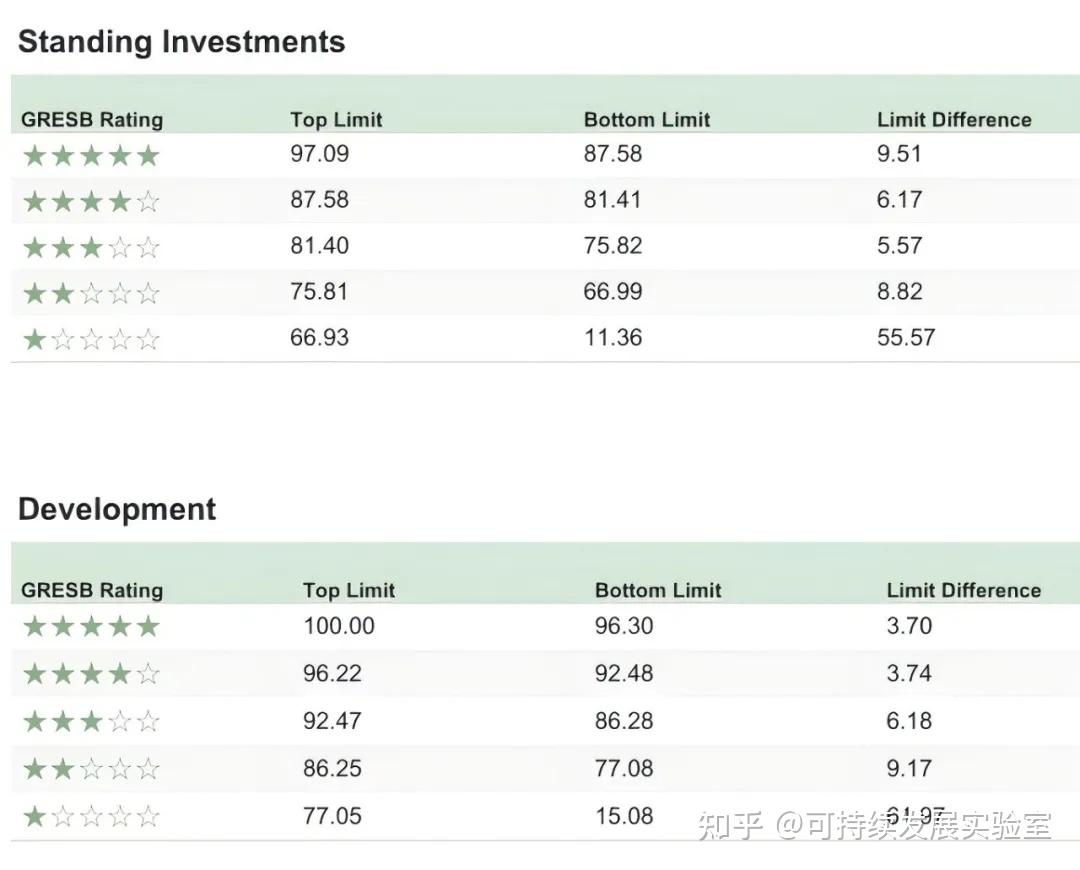1080x870 pixels.
Task: Click the Development section heading
Action: (x=117, y=509)
